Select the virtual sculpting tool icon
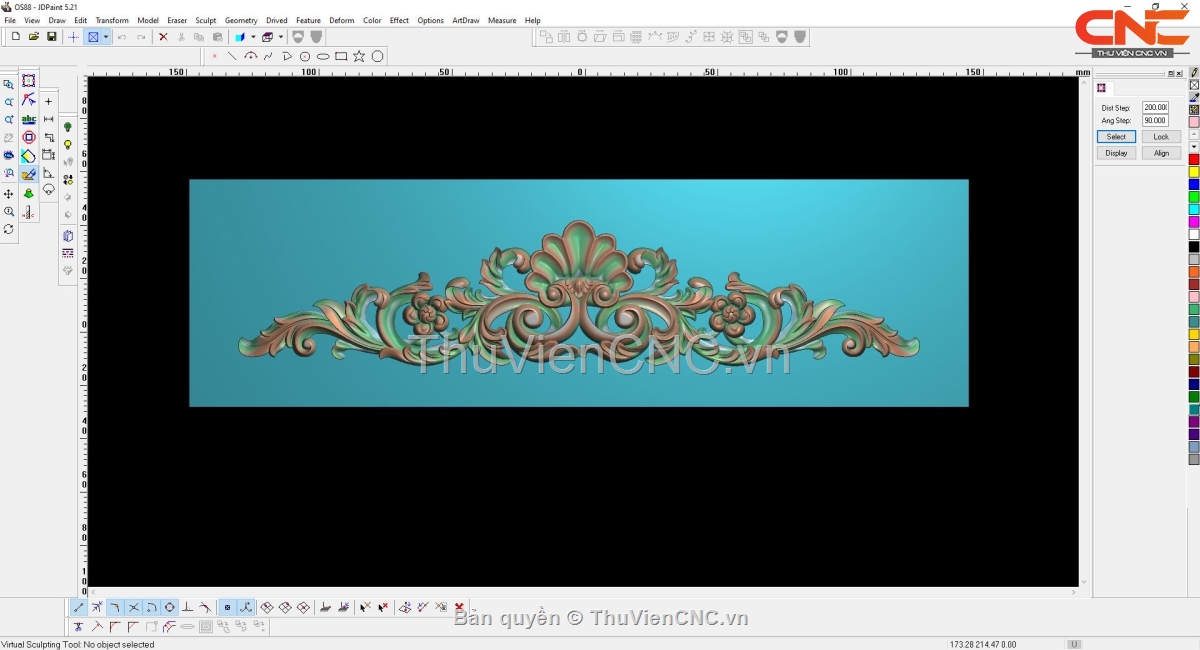 29,174
